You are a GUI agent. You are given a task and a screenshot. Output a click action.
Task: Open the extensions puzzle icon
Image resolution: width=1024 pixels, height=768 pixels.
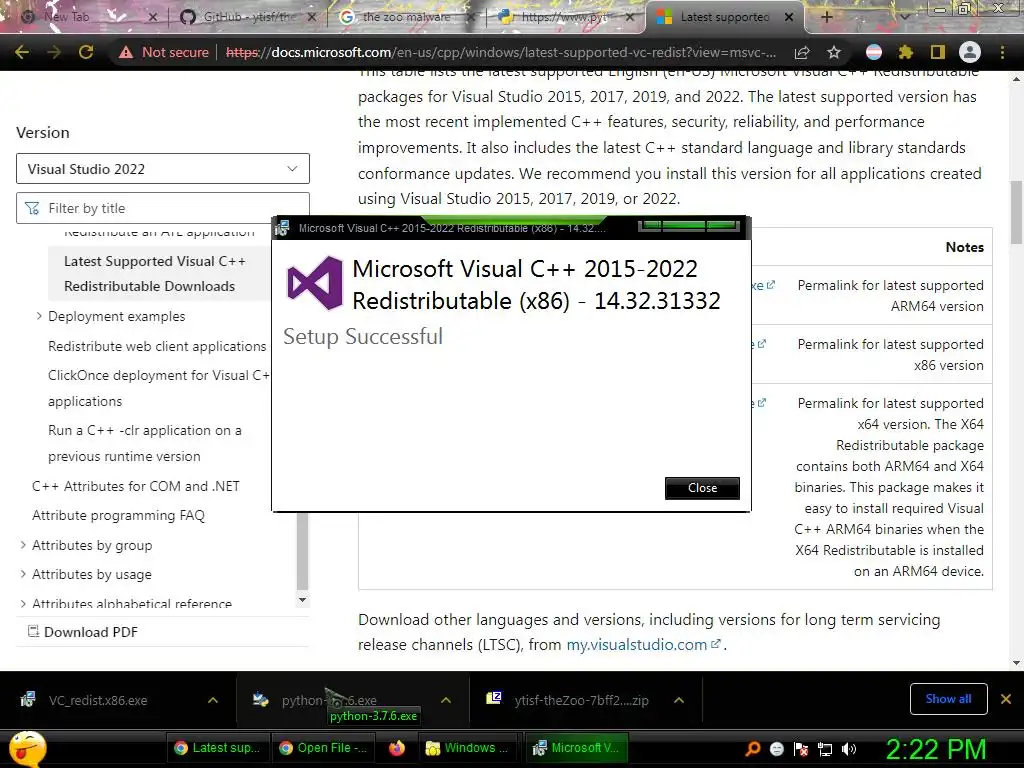[905, 52]
